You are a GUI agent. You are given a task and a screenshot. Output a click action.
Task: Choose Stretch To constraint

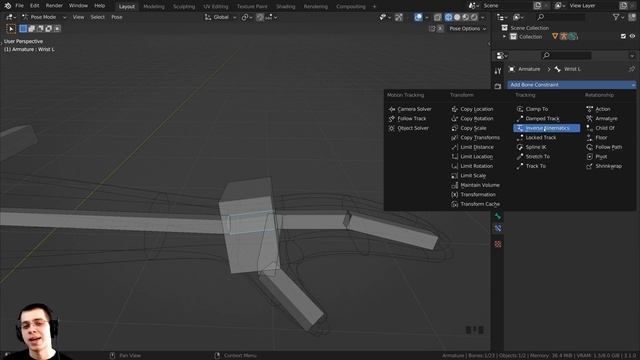click(x=538, y=156)
